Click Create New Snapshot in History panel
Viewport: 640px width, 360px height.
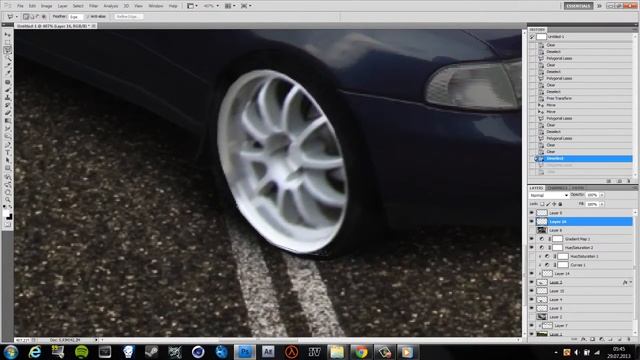pos(620,181)
